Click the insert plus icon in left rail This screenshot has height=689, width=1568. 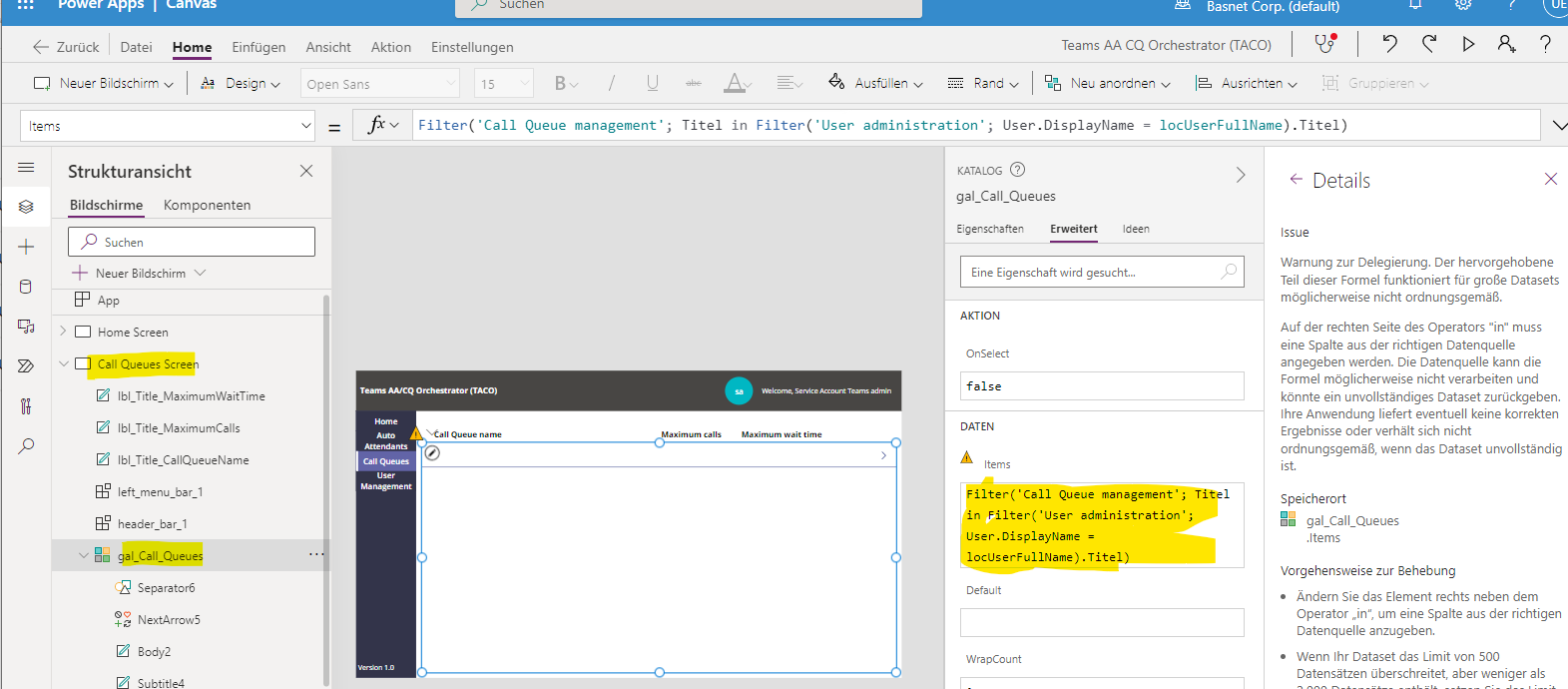pos(26,247)
